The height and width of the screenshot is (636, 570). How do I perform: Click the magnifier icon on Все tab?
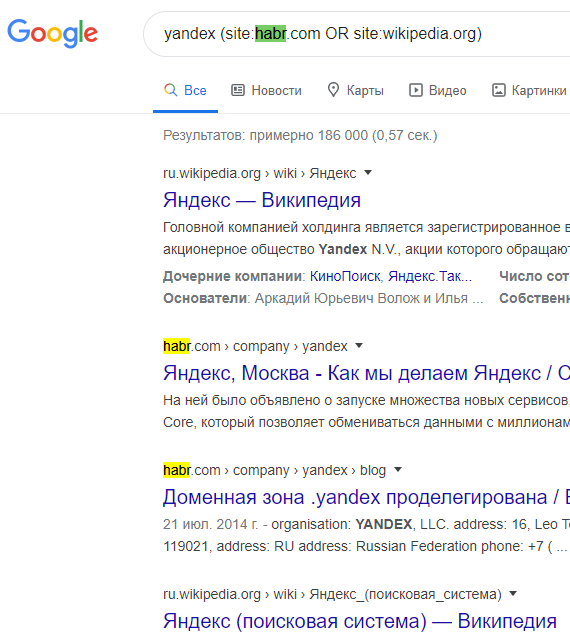(x=170, y=90)
